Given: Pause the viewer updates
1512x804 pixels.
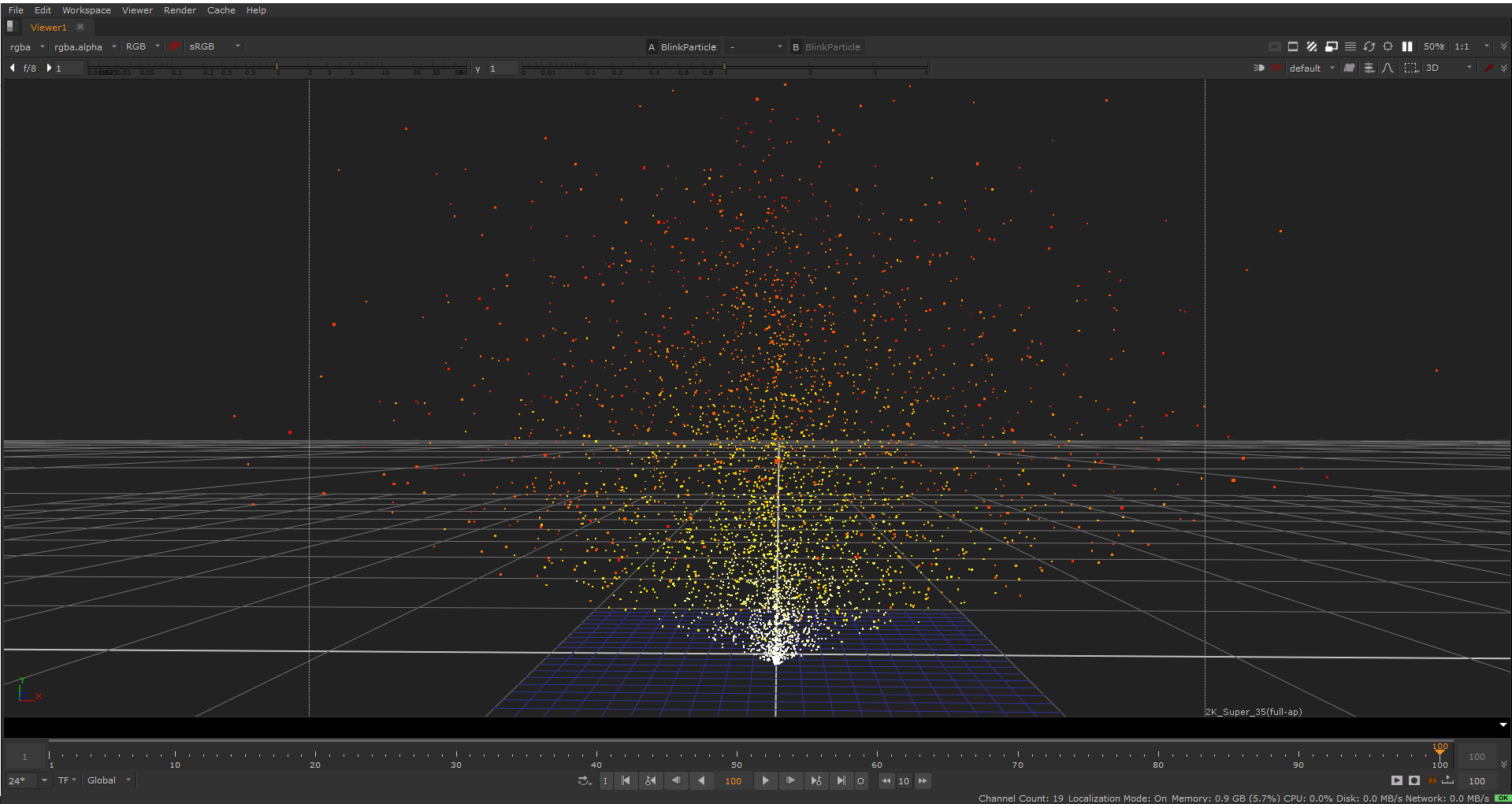Looking at the screenshot, I should pyautogui.click(x=1408, y=46).
